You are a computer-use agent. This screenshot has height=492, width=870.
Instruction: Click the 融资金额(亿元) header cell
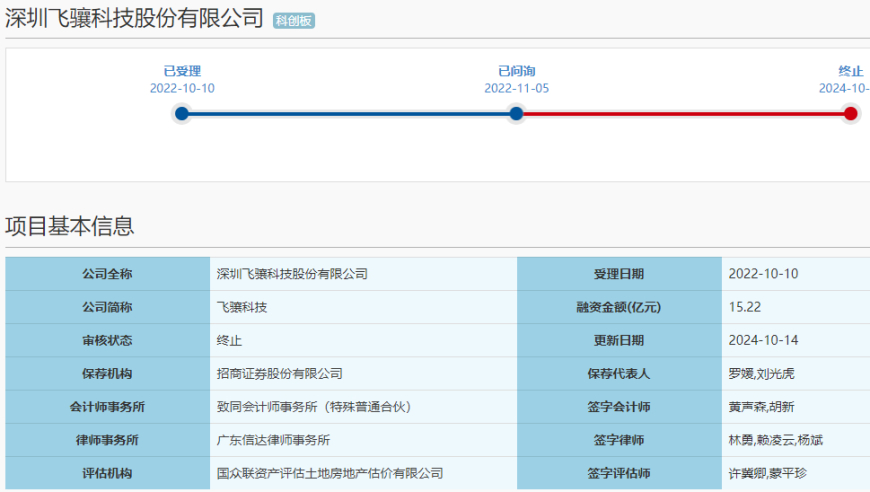[x=619, y=307]
